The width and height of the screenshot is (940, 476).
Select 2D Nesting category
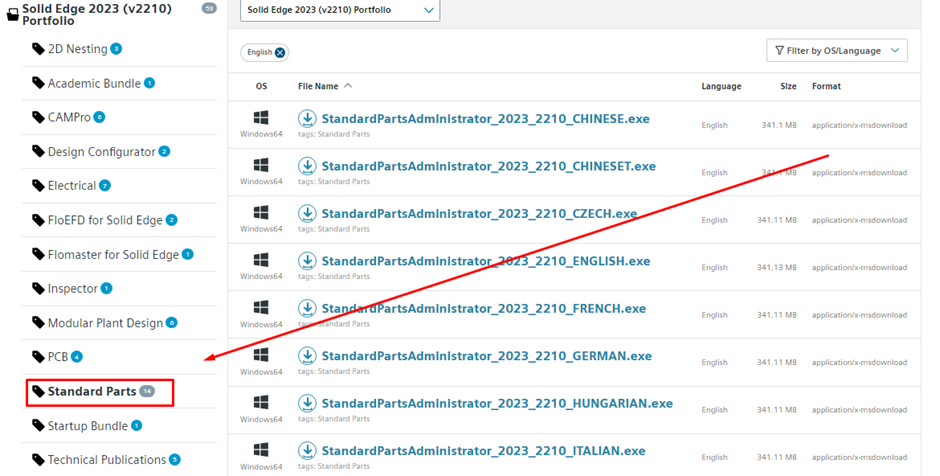[x=77, y=49]
